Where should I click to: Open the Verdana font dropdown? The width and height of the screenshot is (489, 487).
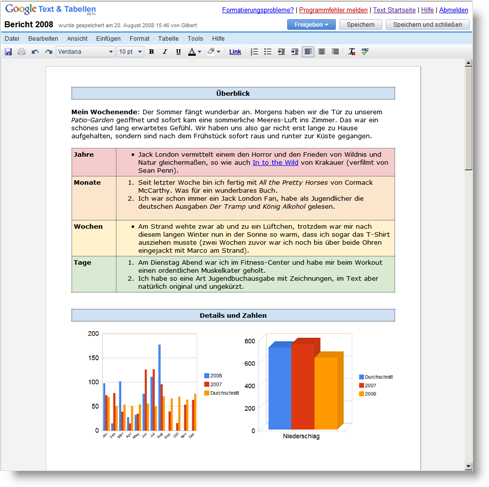(x=85, y=52)
